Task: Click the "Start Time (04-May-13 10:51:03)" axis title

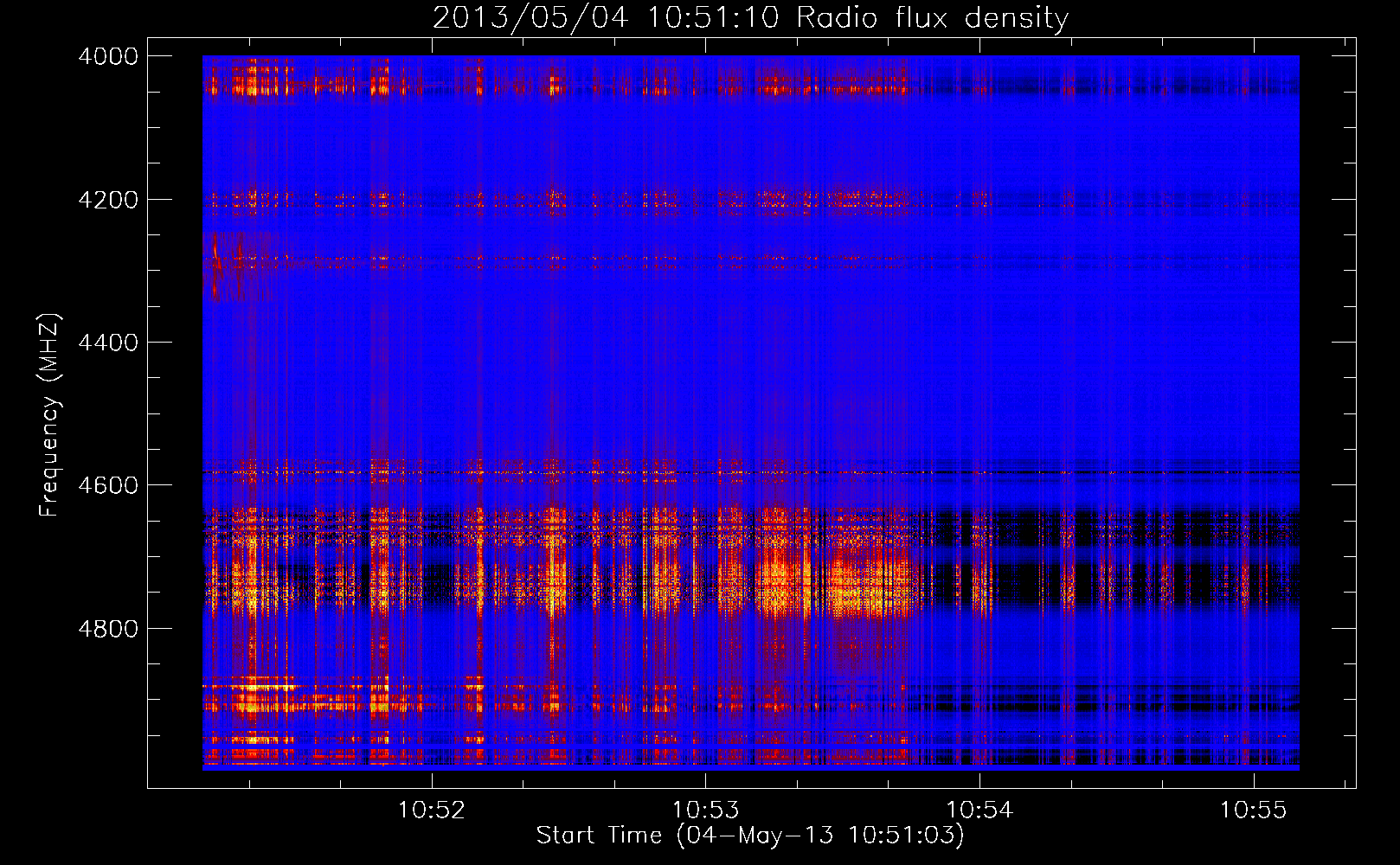Action: click(750, 836)
